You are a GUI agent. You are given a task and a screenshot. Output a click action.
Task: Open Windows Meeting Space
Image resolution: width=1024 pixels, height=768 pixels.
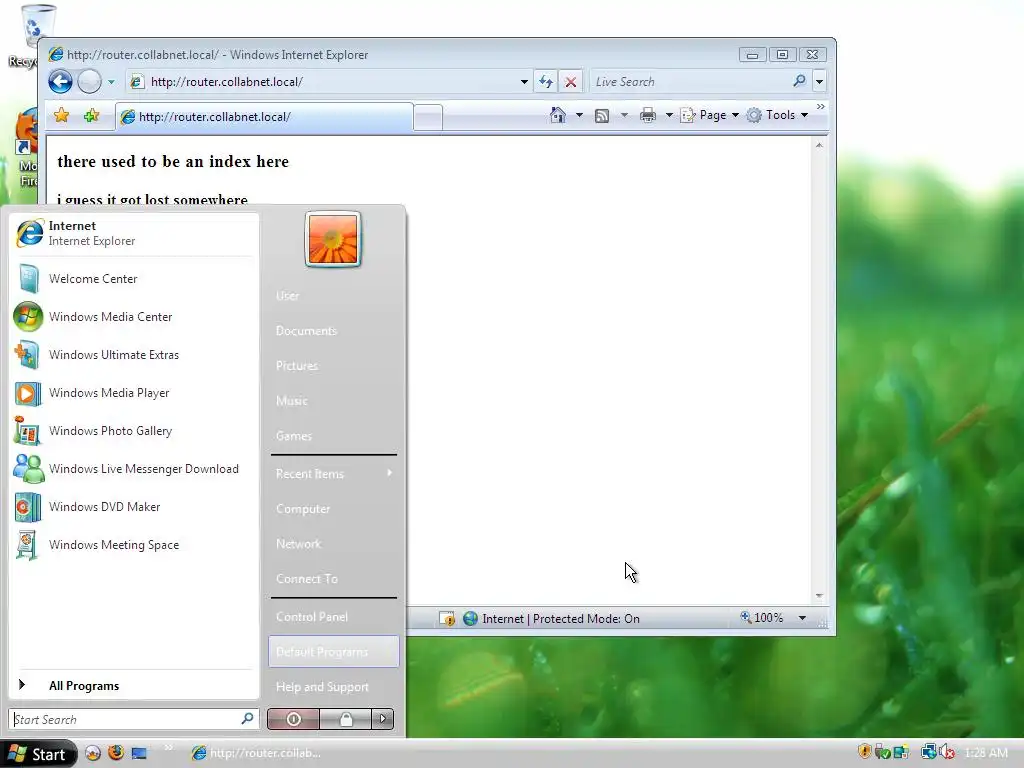(134, 545)
